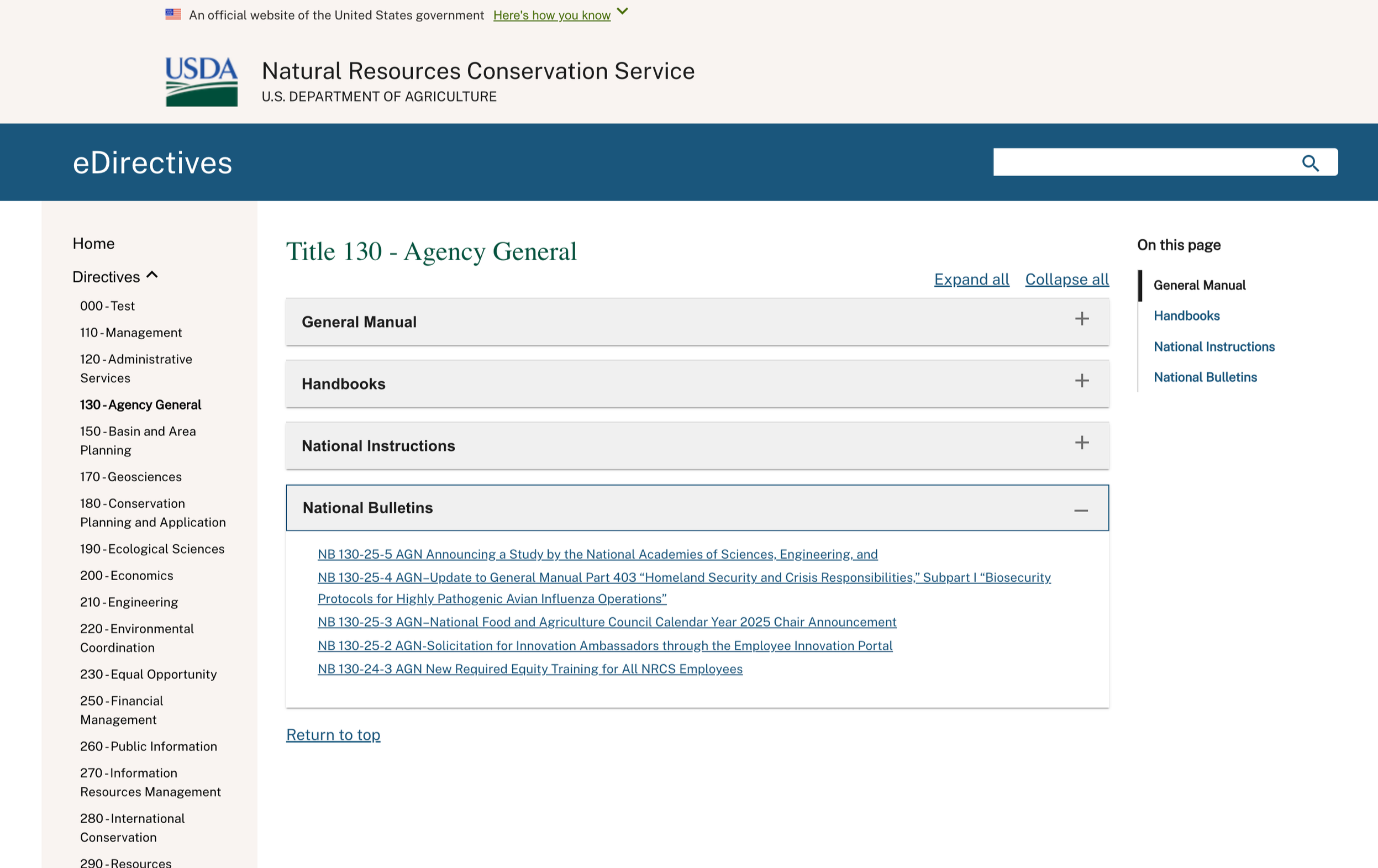Click the US flag icon in banner
This screenshot has height=868, width=1378.
coord(173,14)
